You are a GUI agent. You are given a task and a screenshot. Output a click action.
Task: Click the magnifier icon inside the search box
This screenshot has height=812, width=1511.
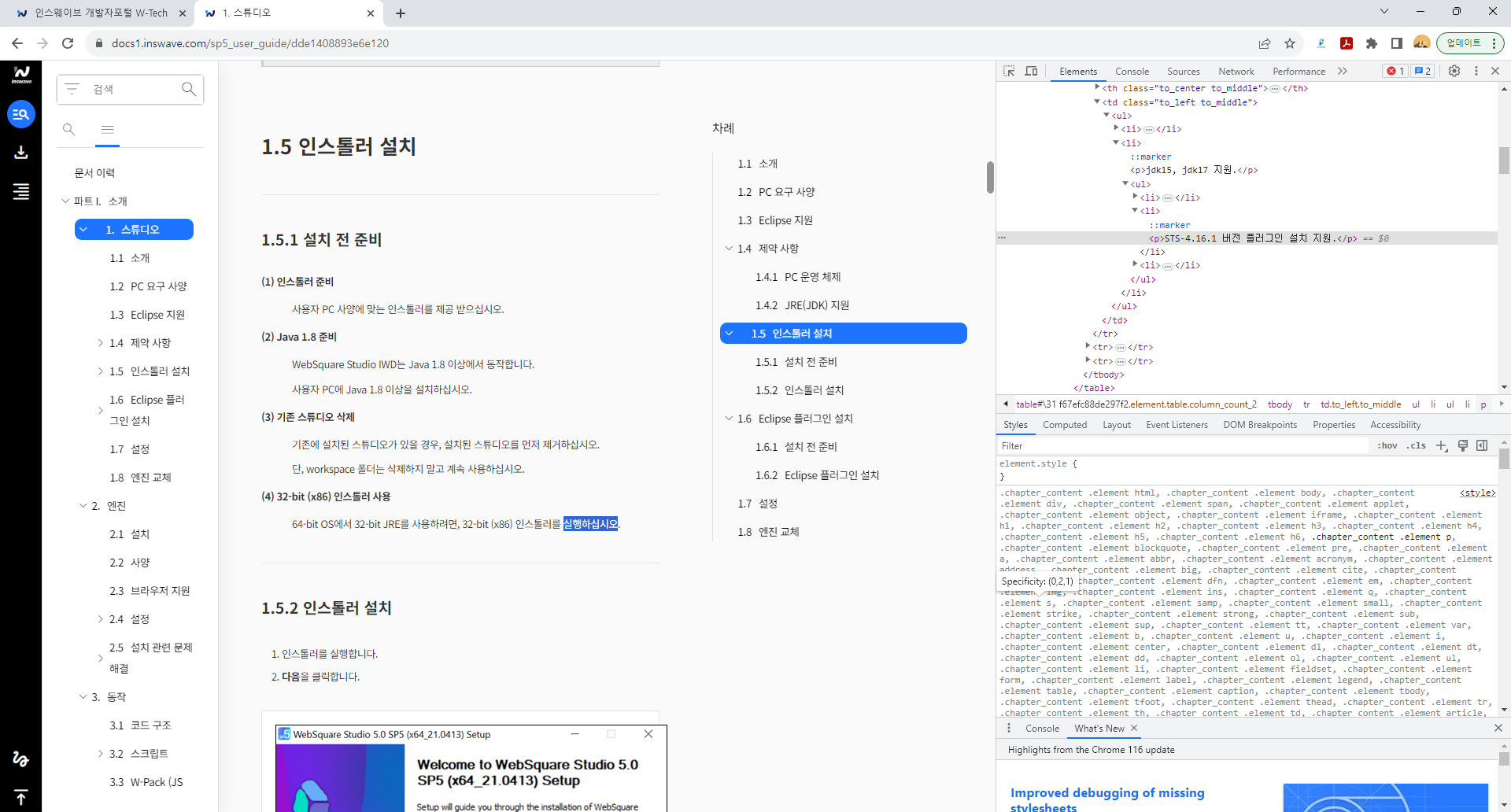[189, 89]
